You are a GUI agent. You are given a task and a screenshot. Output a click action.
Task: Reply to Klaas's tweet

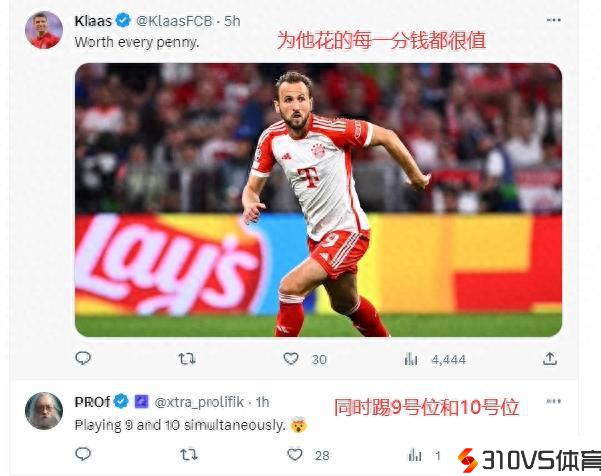(83, 358)
